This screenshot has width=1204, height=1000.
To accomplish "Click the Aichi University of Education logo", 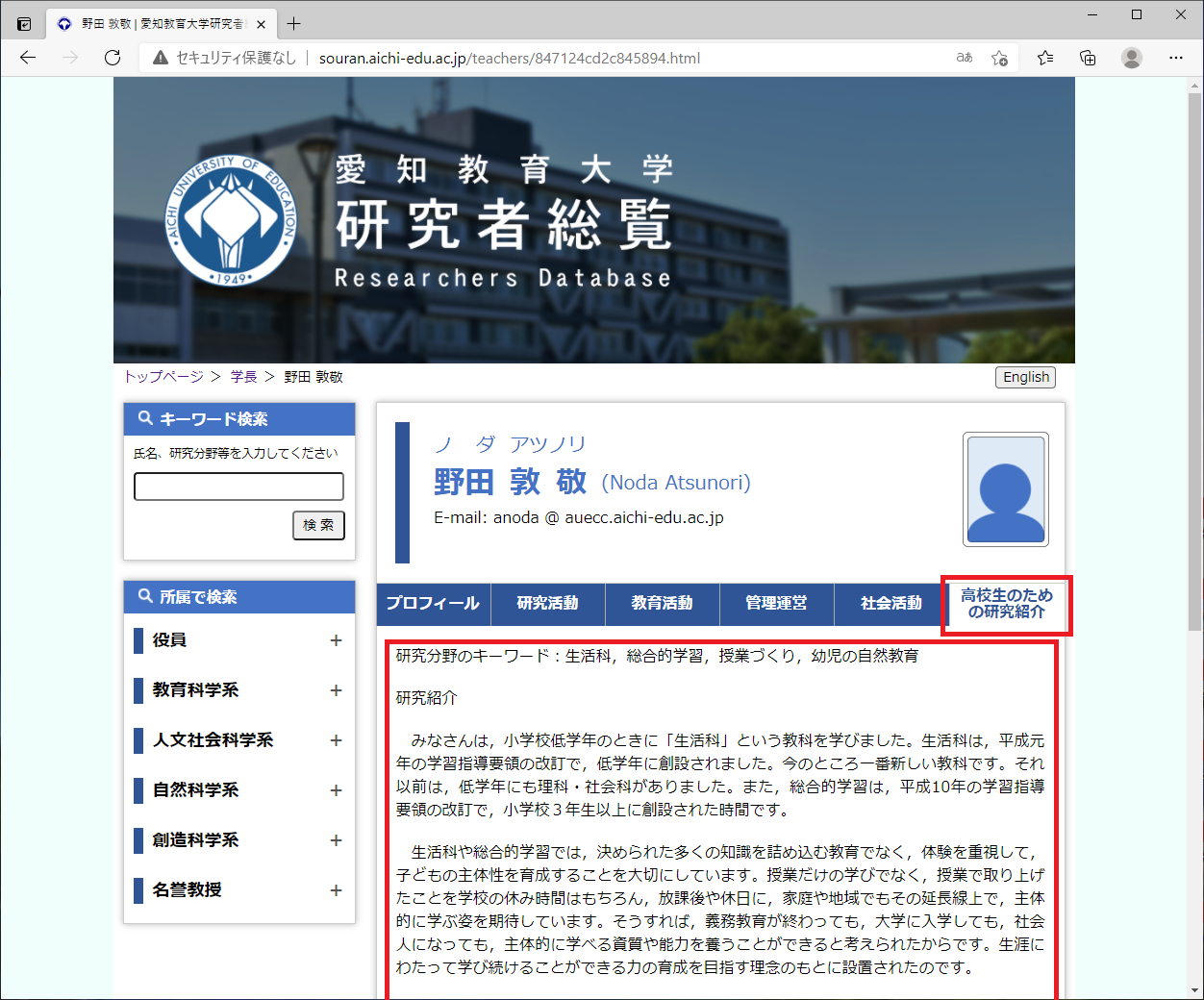I will coord(231,221).
